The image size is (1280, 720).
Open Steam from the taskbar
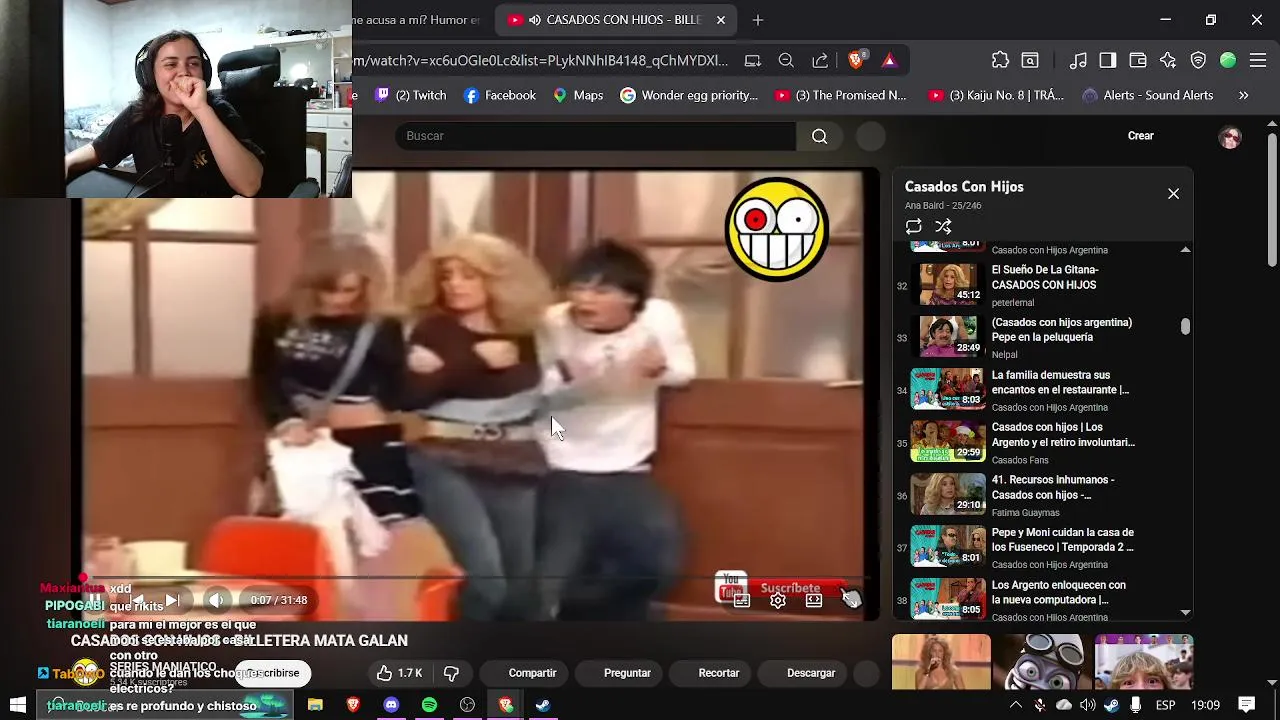click(x=543, y=705)
